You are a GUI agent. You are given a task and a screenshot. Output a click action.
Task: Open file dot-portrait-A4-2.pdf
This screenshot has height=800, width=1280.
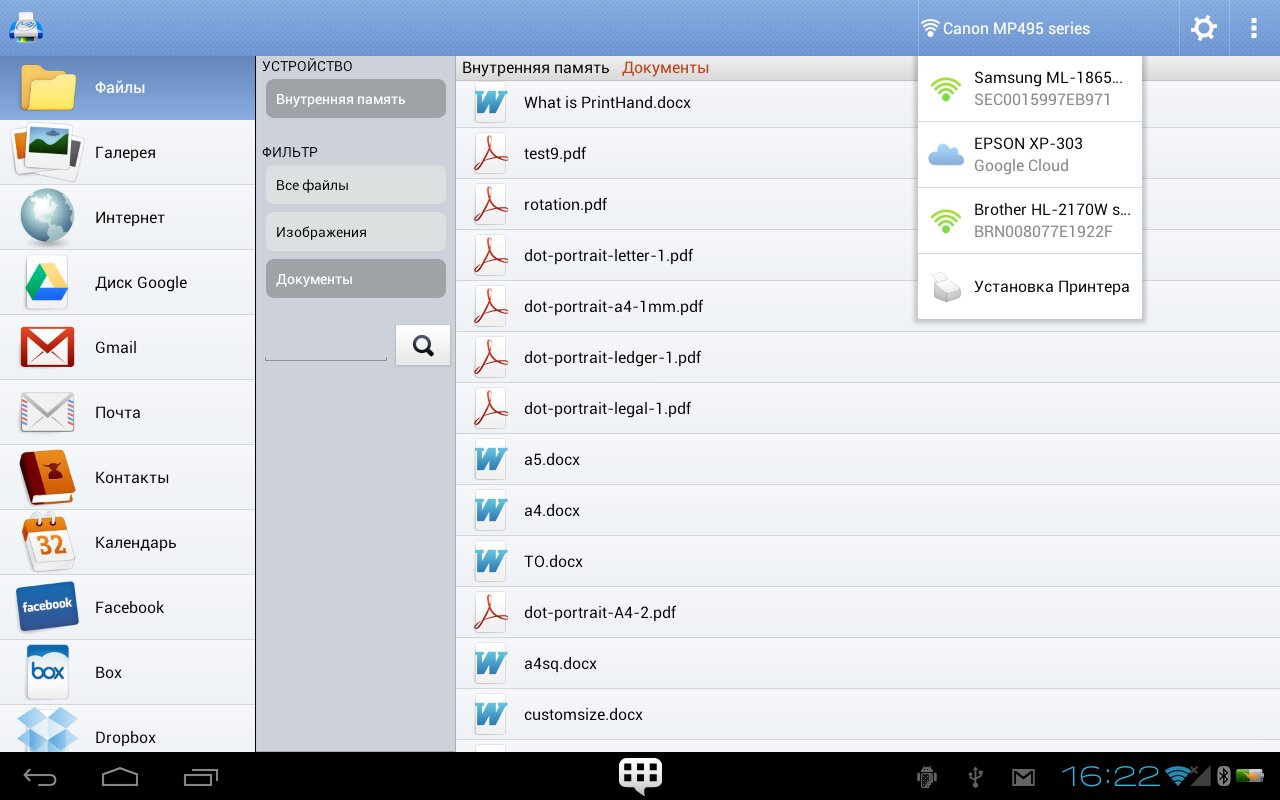[868, 613]
